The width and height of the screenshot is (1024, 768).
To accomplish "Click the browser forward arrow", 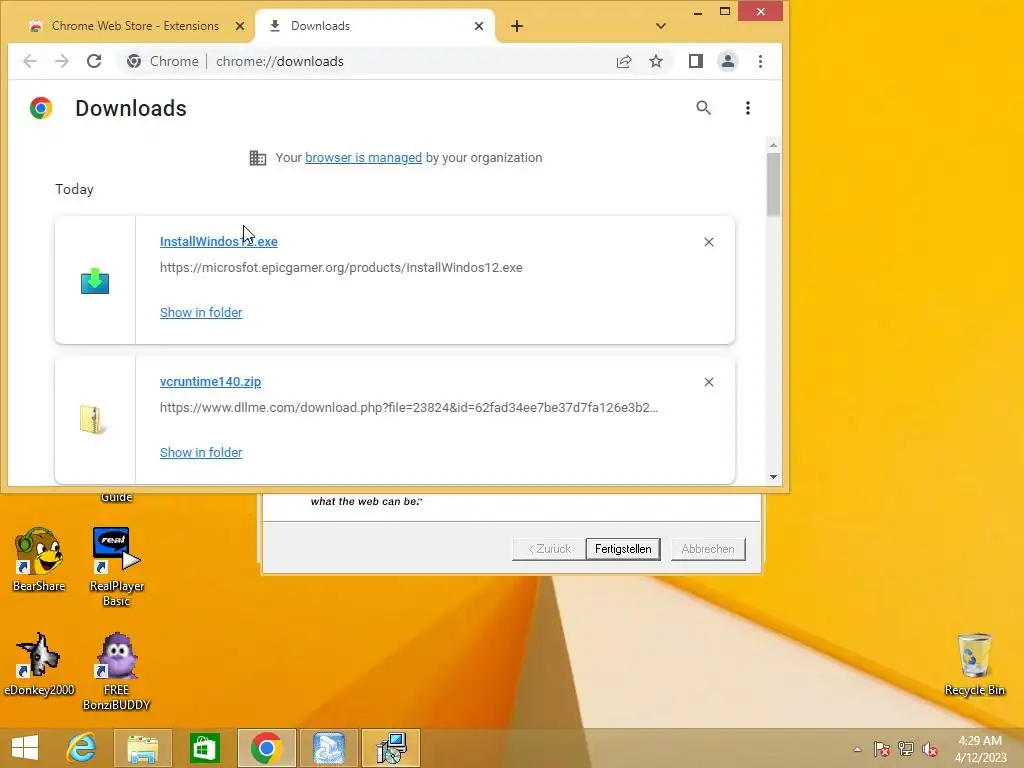I will coord(62,61).
